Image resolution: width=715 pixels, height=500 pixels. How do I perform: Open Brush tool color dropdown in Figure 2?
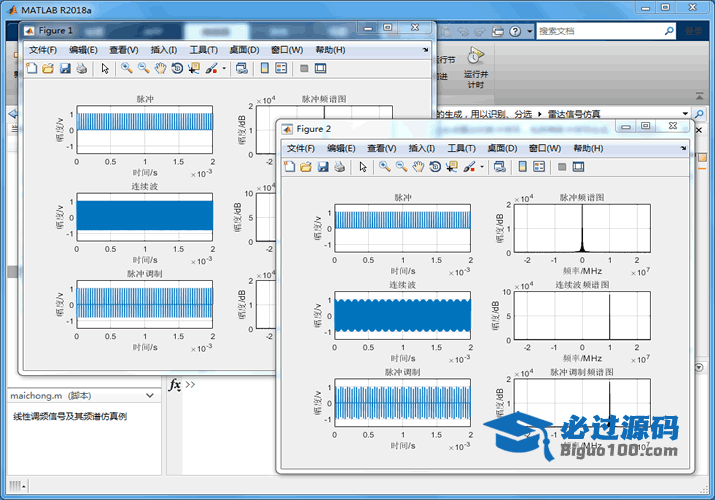coord(482,167)
